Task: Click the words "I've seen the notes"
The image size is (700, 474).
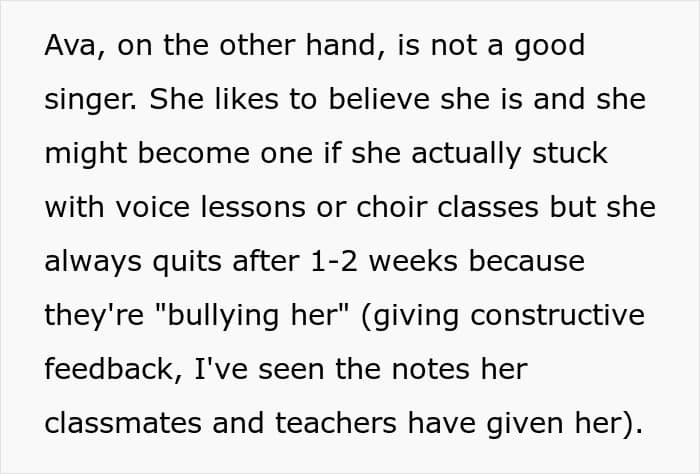Action: point(332,369)
